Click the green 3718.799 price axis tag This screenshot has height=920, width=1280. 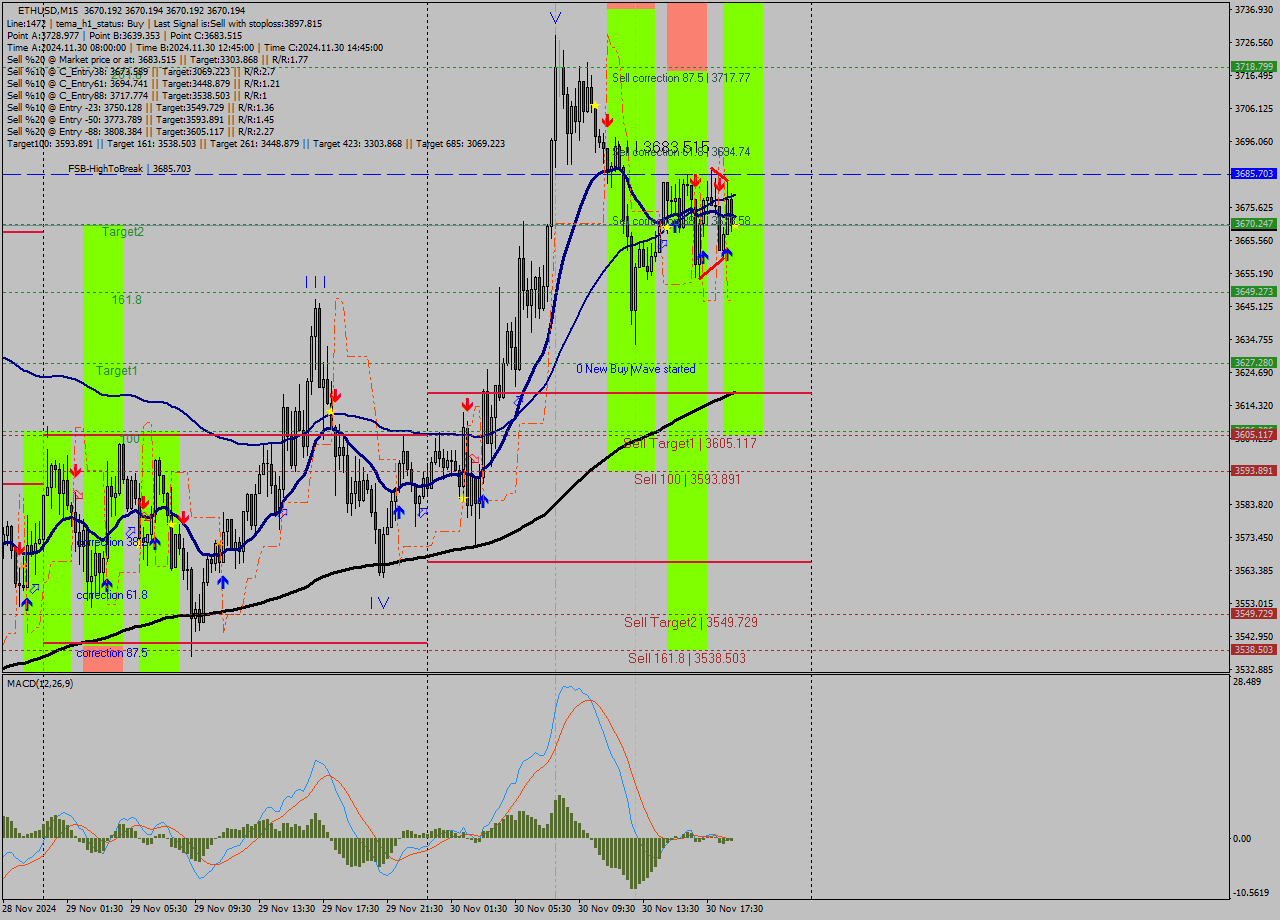point(1253,67)
